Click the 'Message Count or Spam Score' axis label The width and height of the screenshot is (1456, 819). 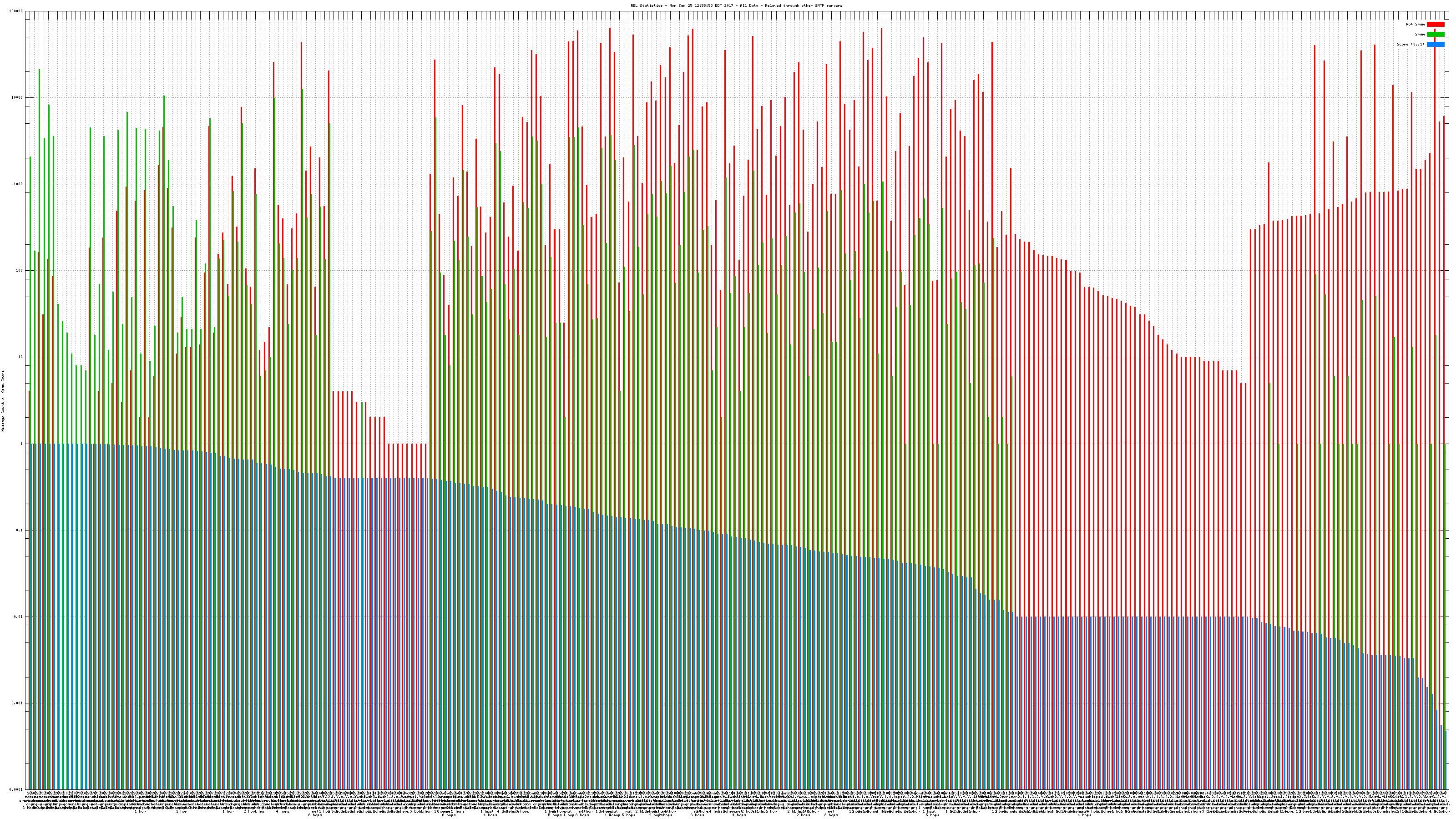[x=3, y=401]
